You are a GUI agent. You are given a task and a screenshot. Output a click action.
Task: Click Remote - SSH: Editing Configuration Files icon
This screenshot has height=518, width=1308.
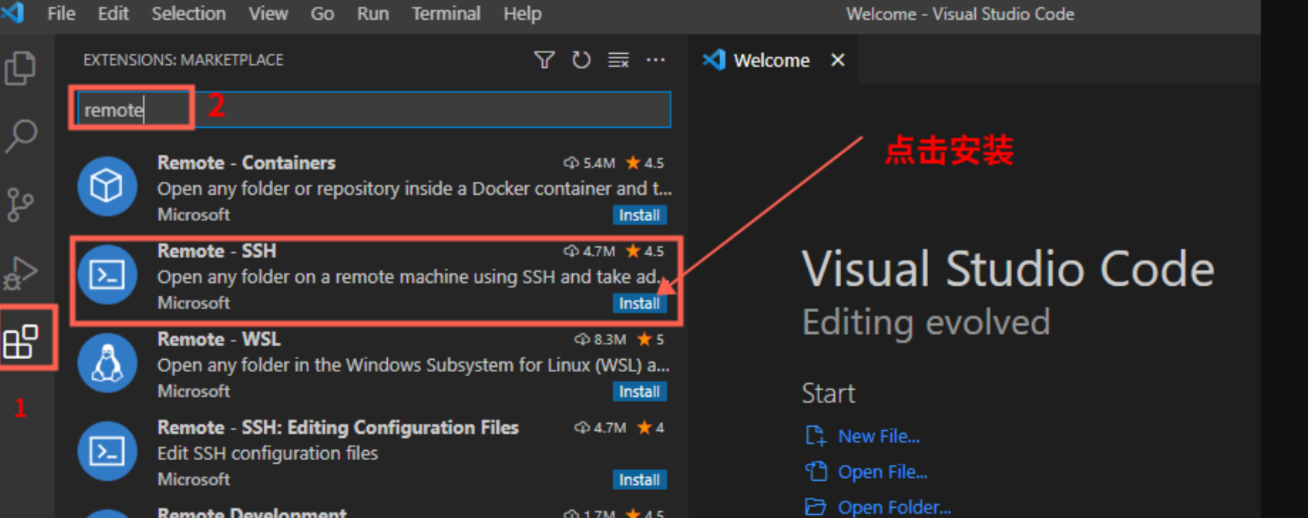point(107,450)
